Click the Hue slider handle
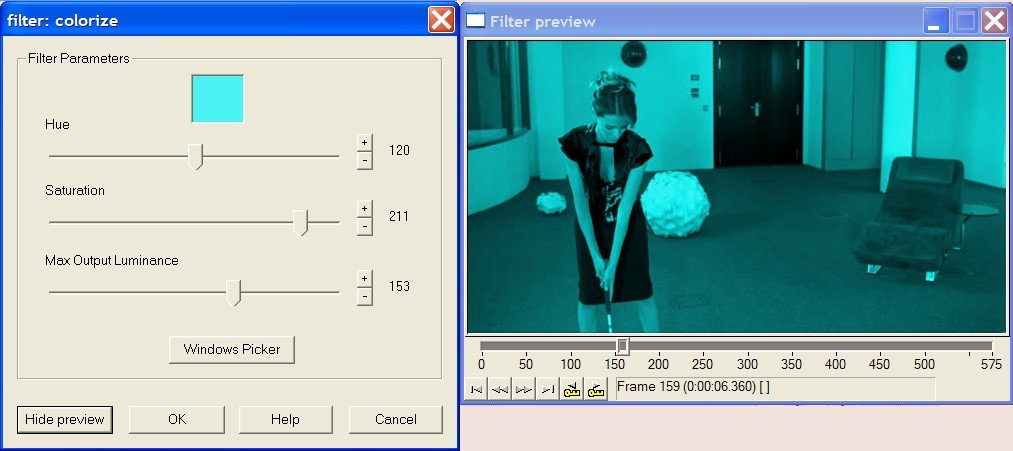The width and height of the screenshot is (1013, 451). pos(195,156)
